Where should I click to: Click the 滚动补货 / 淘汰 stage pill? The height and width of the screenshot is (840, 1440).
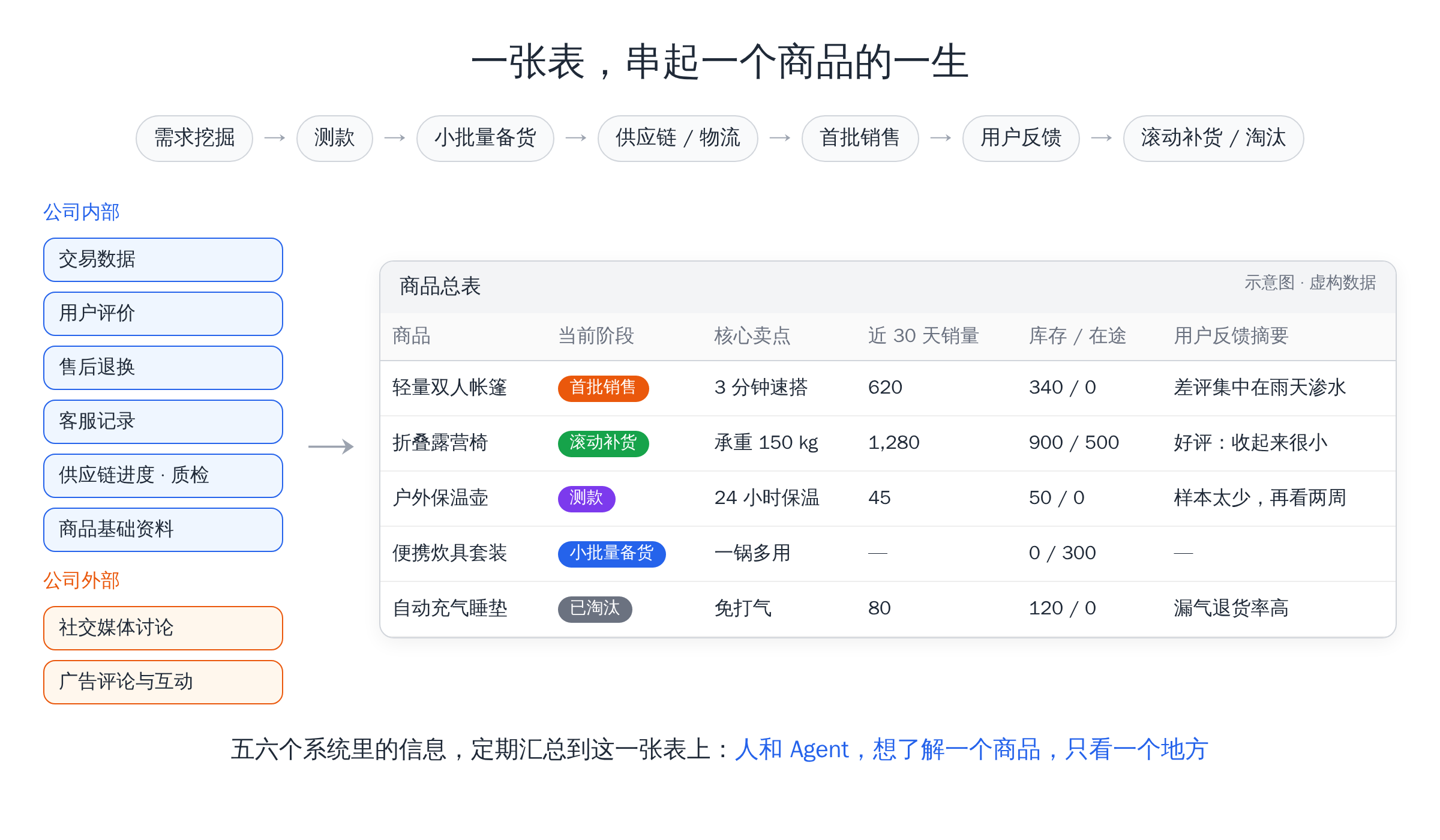1214,138
